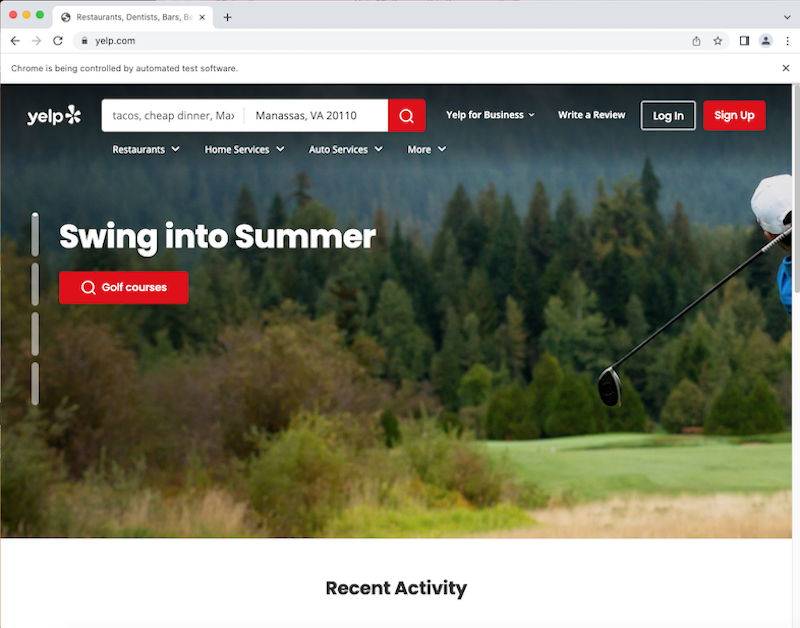Click the location field showing Manassas, VA
This screenshot has width=800, height=628.
click(x=316, y=115)
